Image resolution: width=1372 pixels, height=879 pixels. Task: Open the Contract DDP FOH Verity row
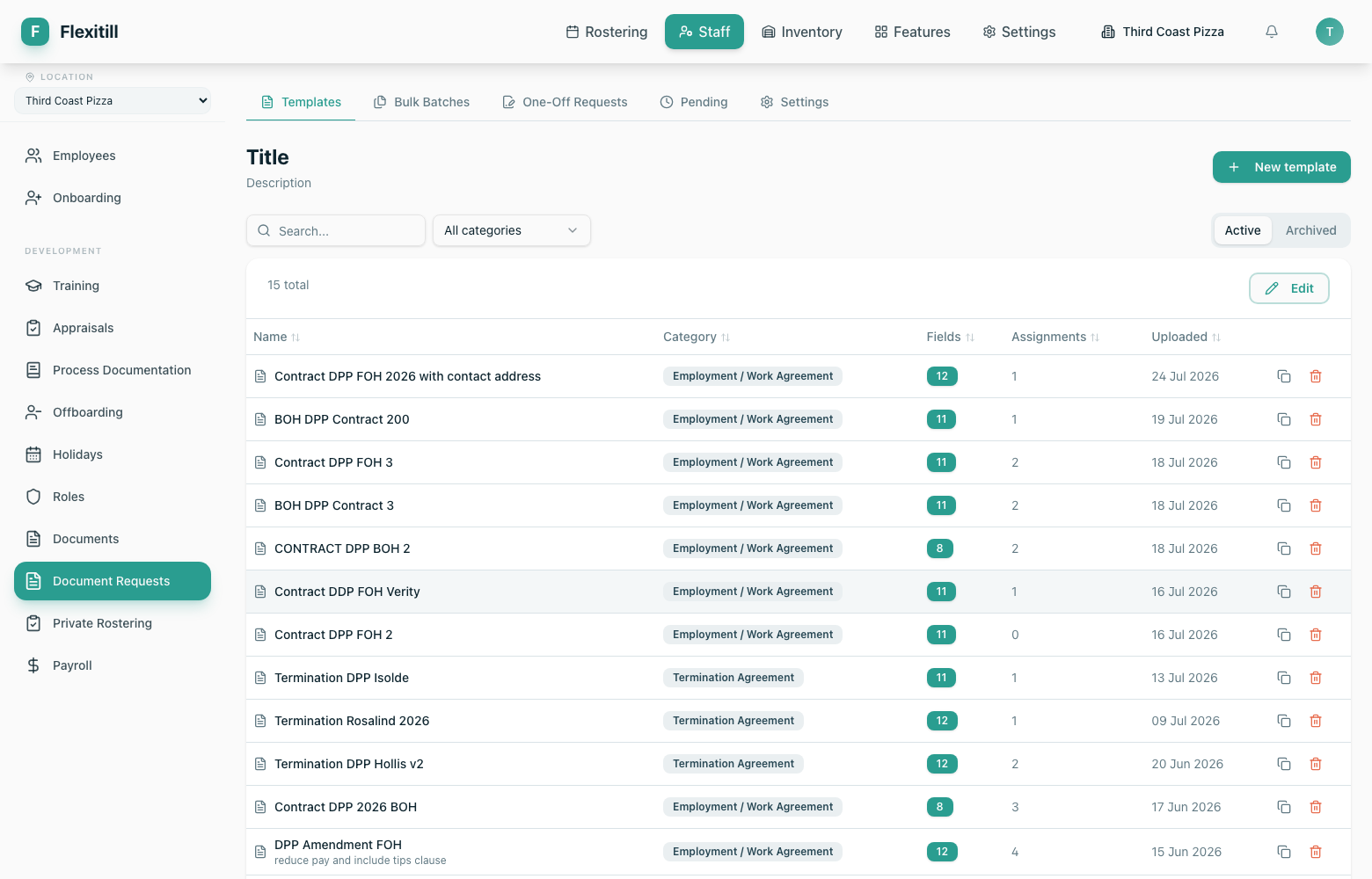tap(799, 592)
